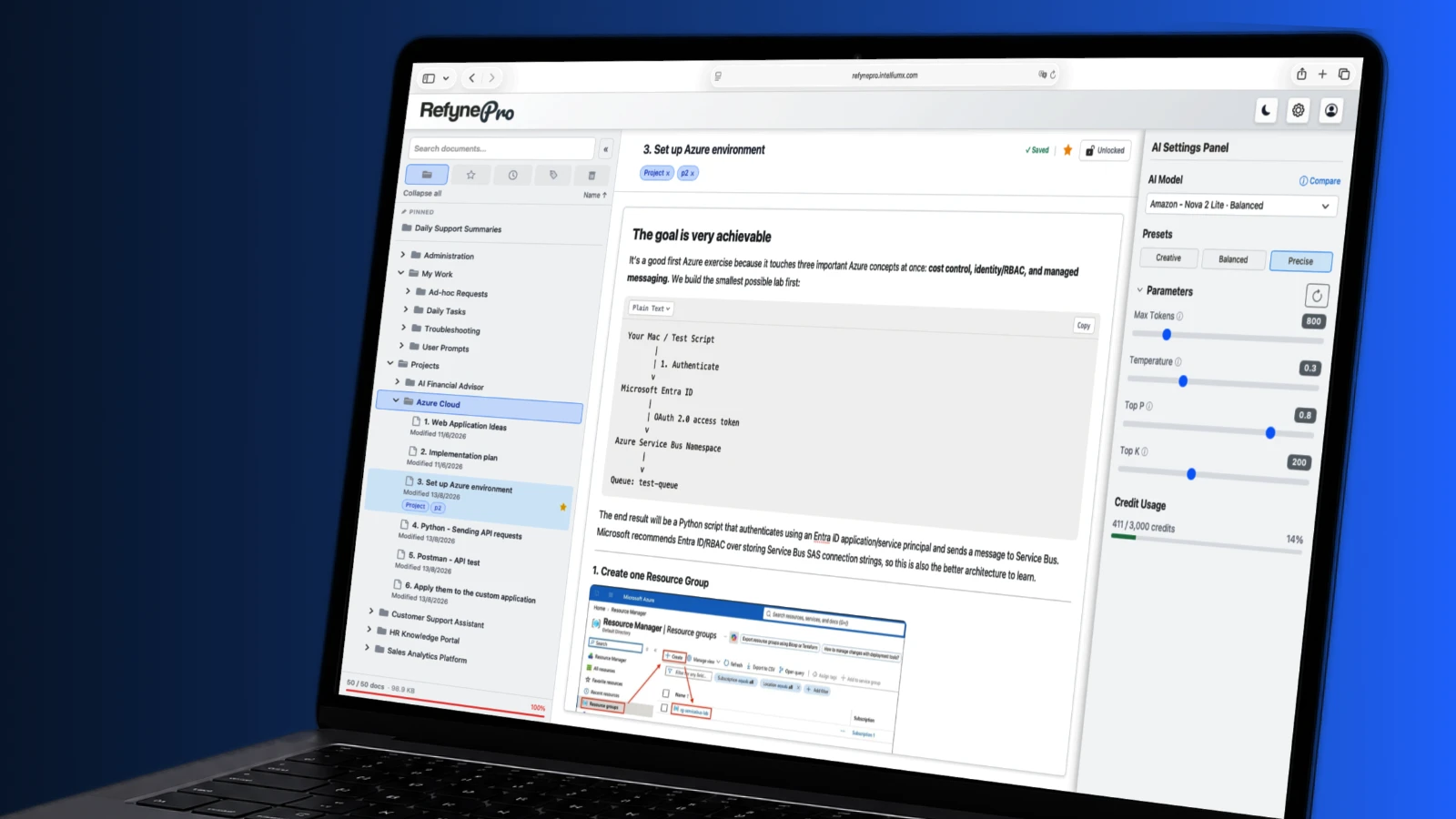The image size is (1456, 819).
Task: Select the Precise preset
Action: [1300, 261]
